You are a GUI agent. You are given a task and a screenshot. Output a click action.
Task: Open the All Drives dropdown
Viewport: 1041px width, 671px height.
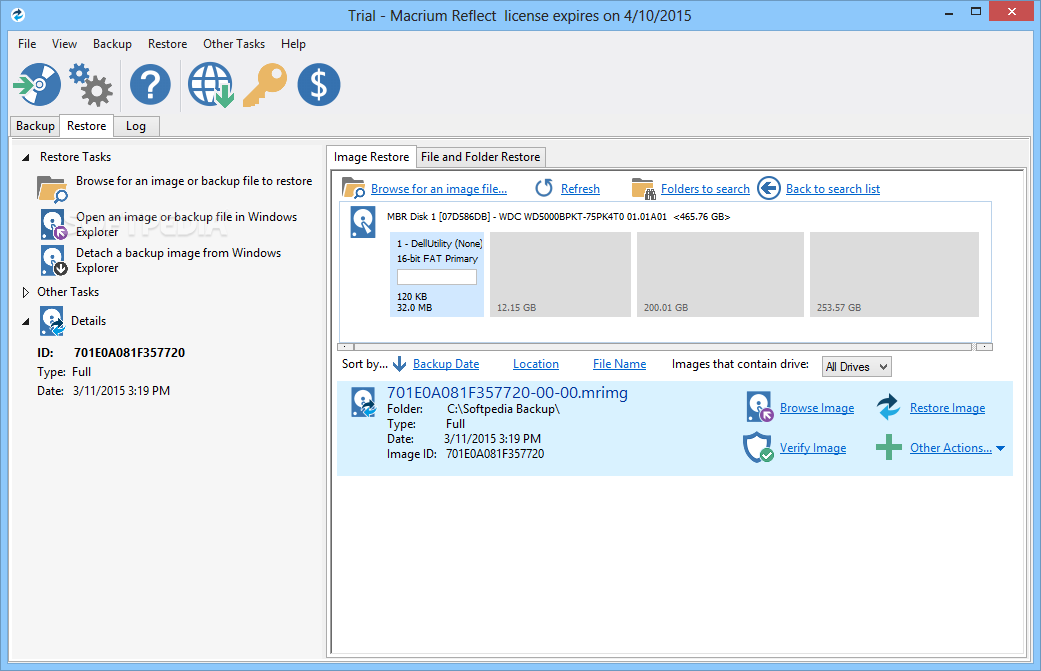click(856, 366)
